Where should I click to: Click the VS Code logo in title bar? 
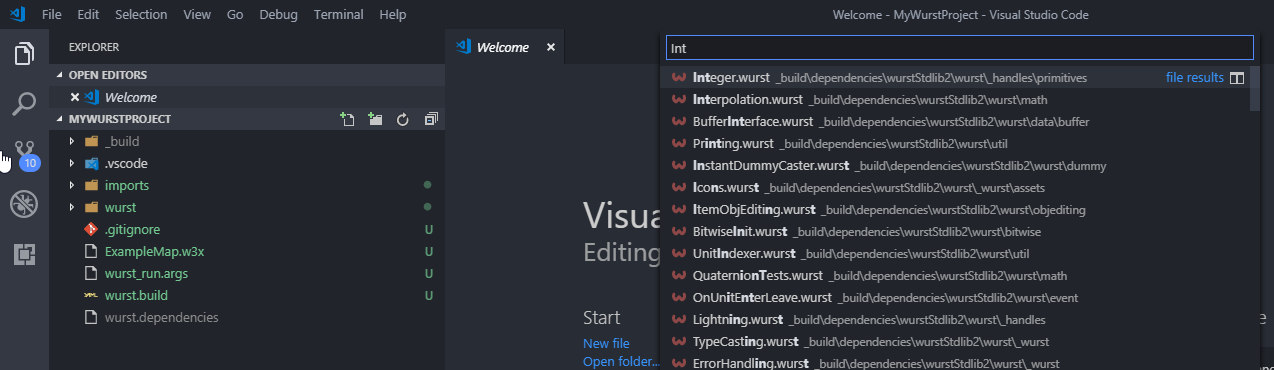pyautogui.click(x=17, y=15)
